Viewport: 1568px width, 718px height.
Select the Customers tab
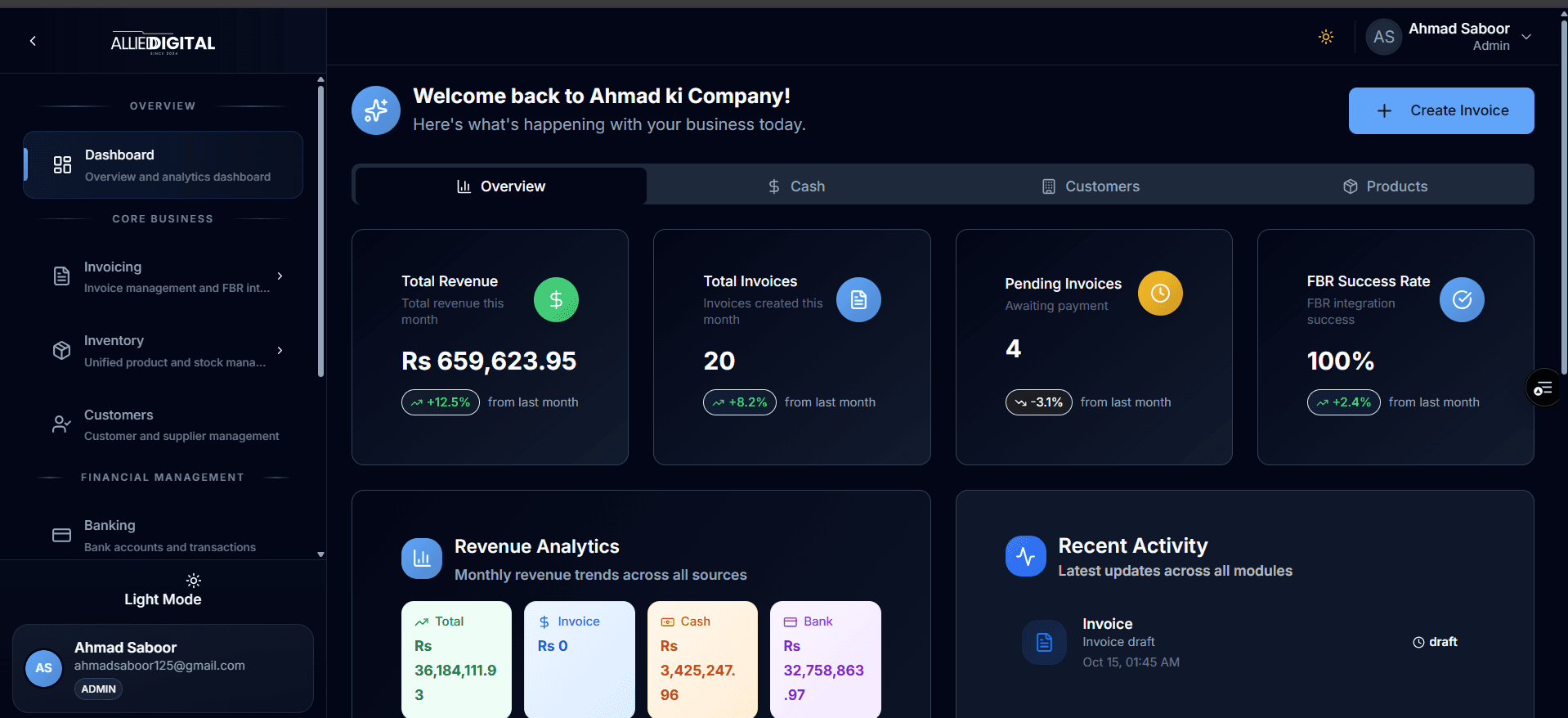1091,186
